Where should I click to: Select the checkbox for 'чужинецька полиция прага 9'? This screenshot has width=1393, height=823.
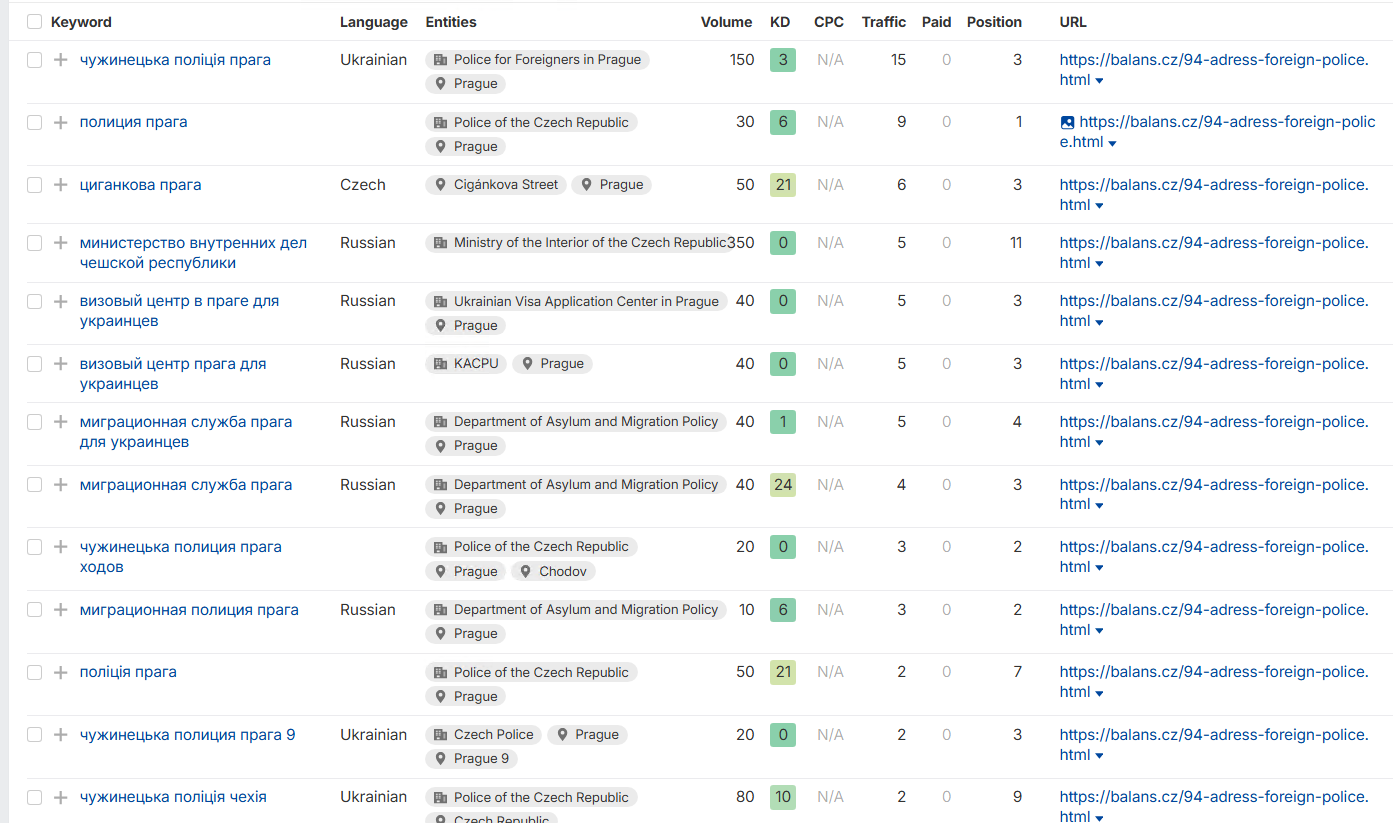[x=35, y=735]
